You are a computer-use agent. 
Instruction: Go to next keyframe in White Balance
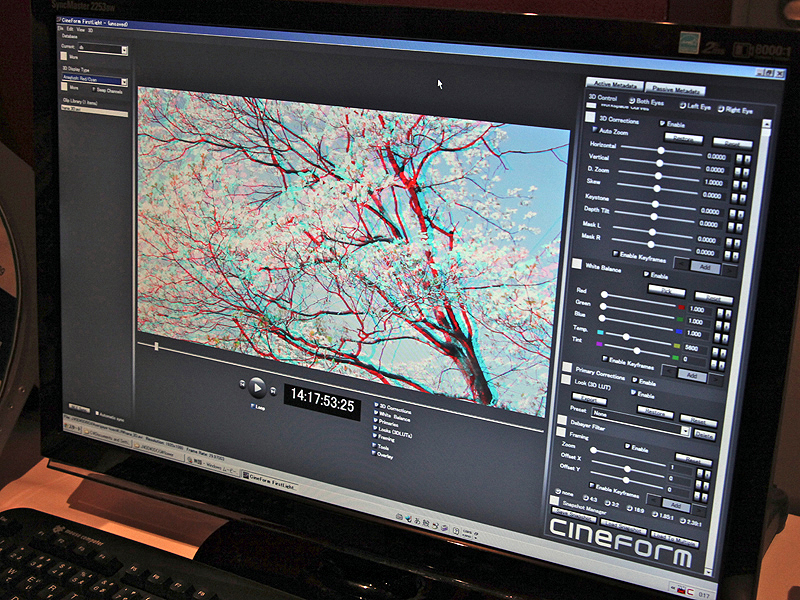point(715,379)
